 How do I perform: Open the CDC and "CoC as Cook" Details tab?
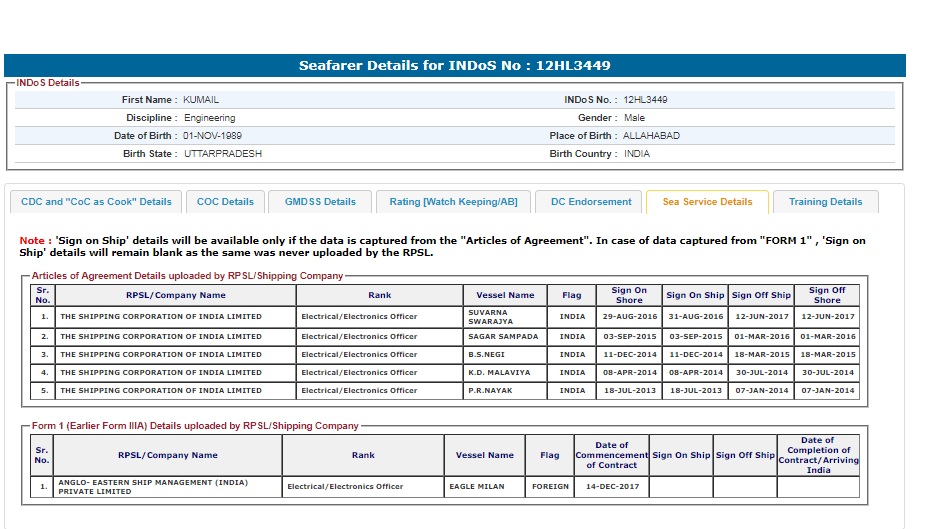(x=96, y=202)
